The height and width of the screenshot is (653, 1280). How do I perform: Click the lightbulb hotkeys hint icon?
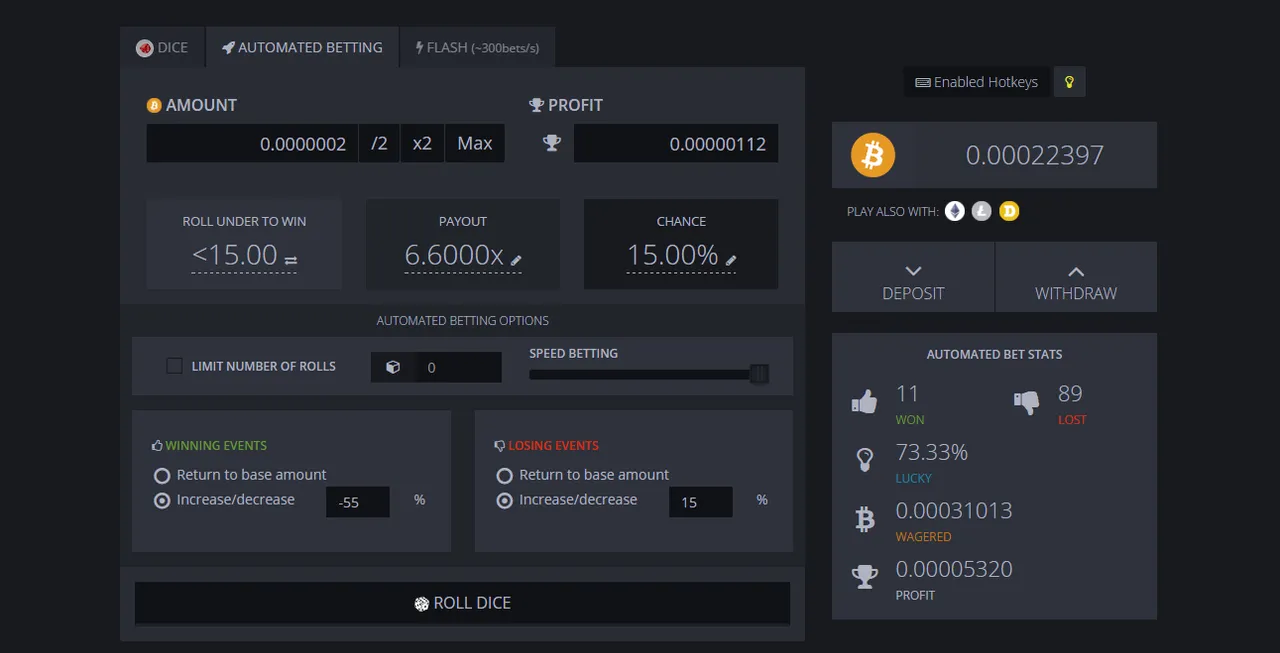[x=1069, y=82]
